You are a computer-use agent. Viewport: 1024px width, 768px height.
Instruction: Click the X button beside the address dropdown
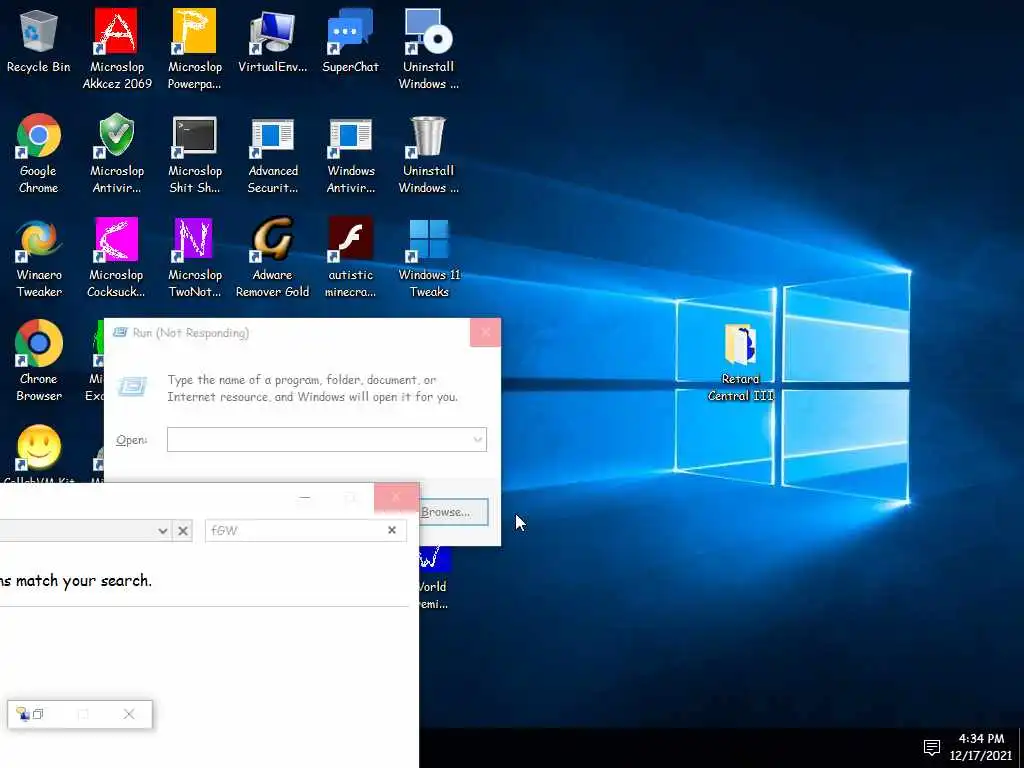point(183,530)
